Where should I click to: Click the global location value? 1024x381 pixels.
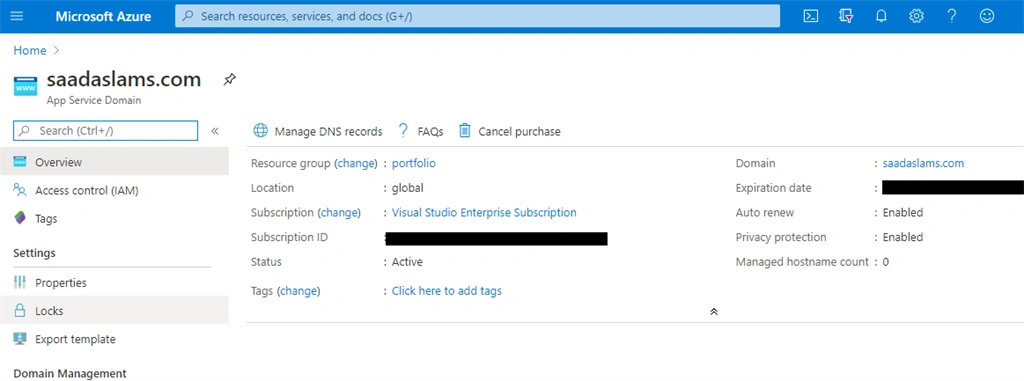pyautogui.click(x=408, y=188)
